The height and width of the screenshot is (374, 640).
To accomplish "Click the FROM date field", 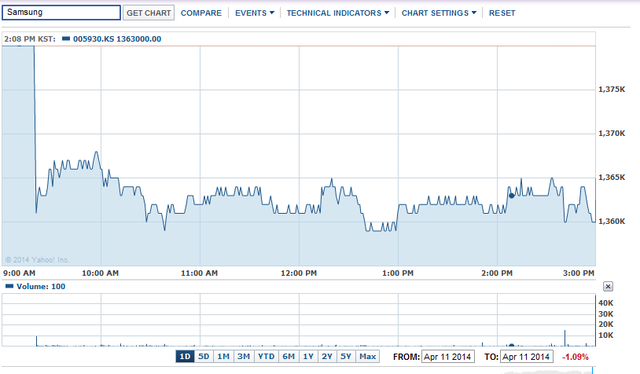I will coord(448,357).
